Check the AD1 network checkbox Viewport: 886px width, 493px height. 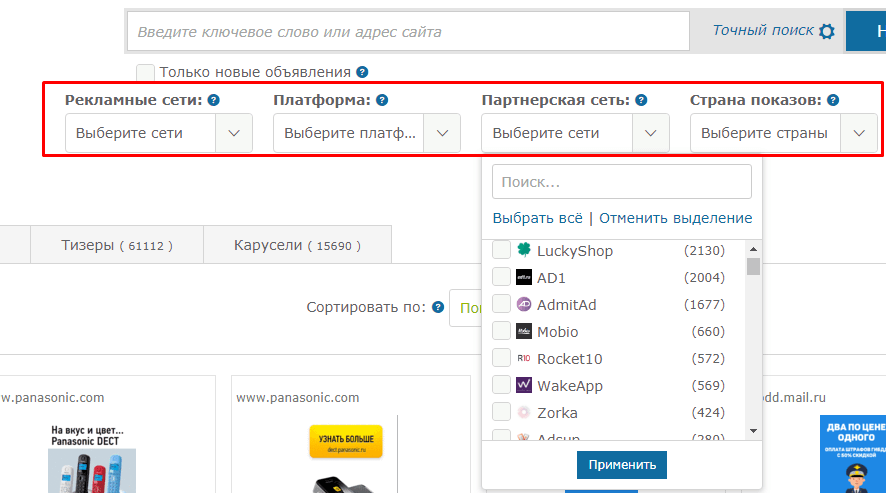pyautogui.click(x=501, y=276)
